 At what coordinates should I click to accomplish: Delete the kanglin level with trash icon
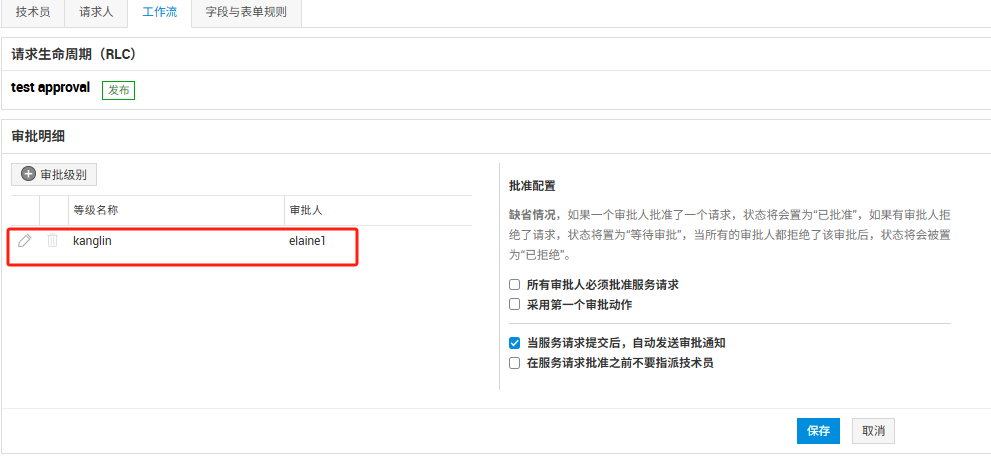[x=52, y=241]
